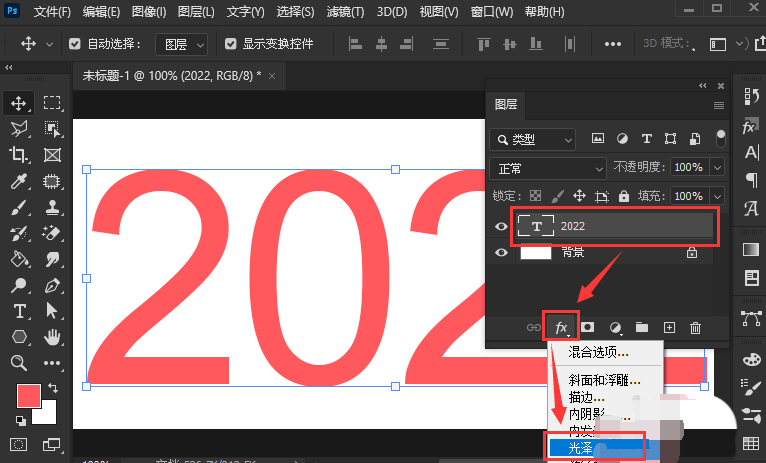
Task: Click the red foreground color swatch
Action: [x=28, y=396]
